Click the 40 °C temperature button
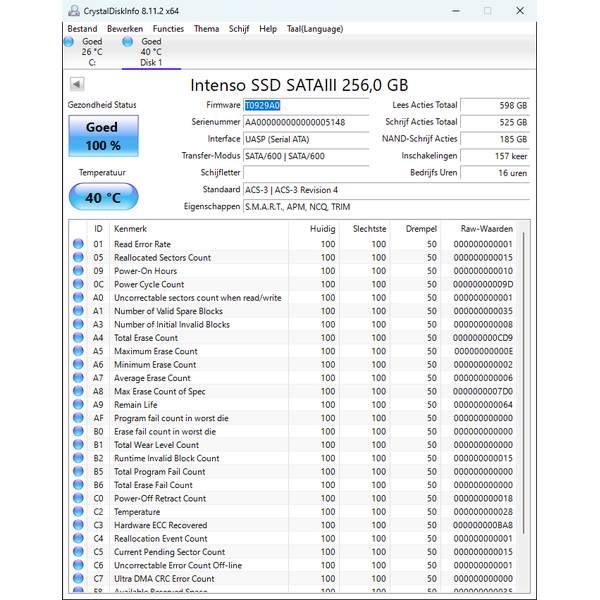 point(103,197)
